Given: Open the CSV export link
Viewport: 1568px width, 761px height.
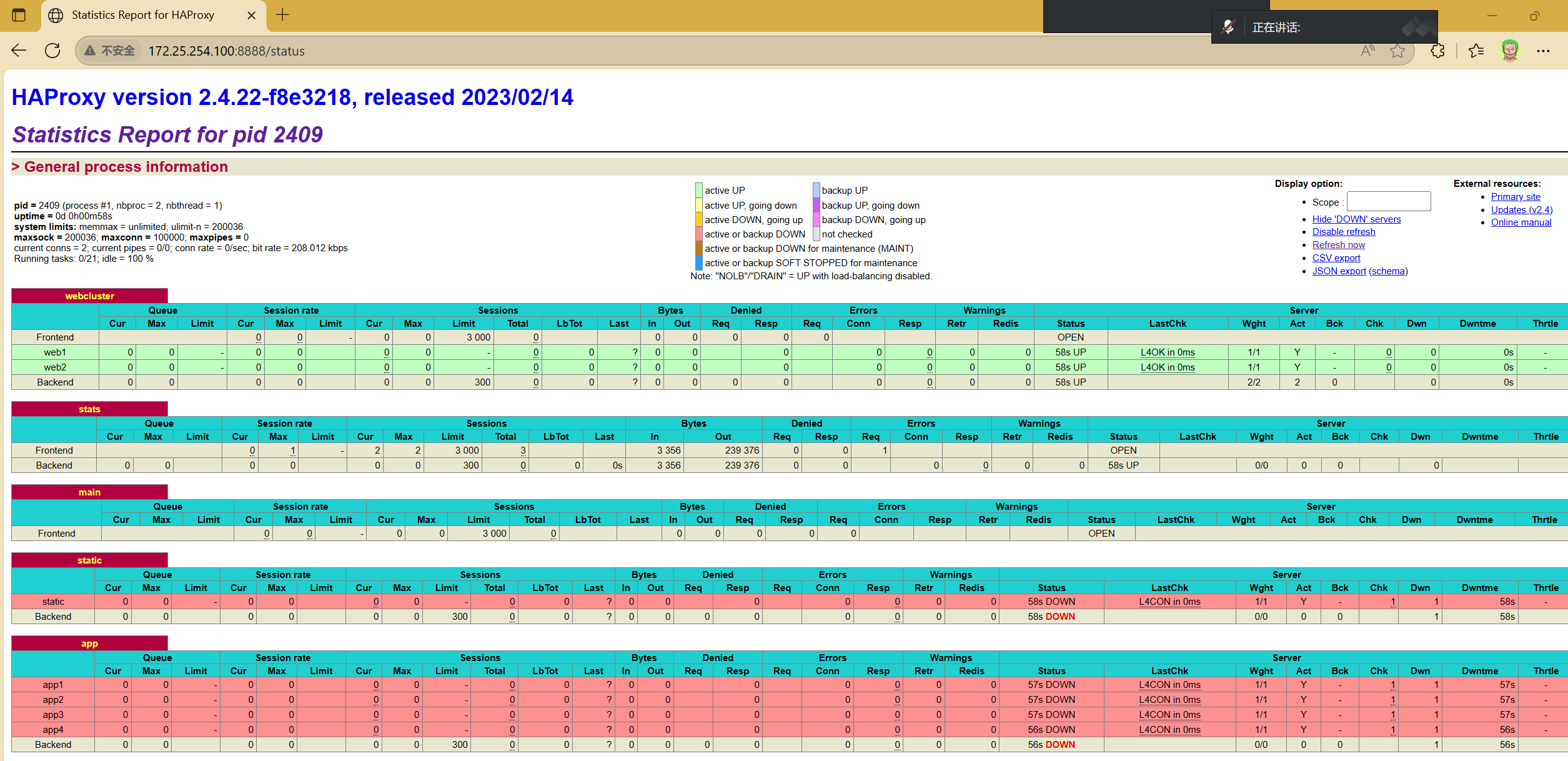Looking at the screenshot, I should (1336, 258).
